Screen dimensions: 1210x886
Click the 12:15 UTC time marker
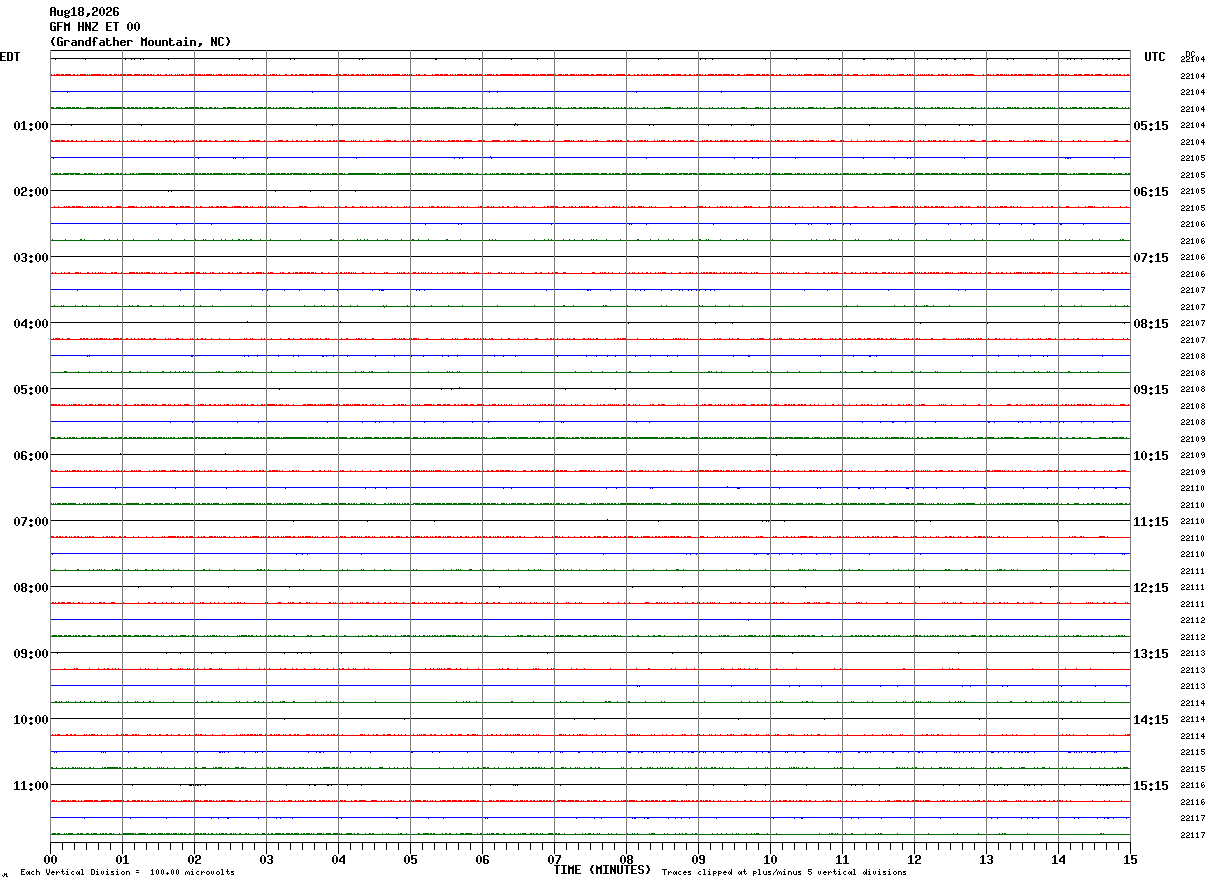click(x=1151, y=588)
